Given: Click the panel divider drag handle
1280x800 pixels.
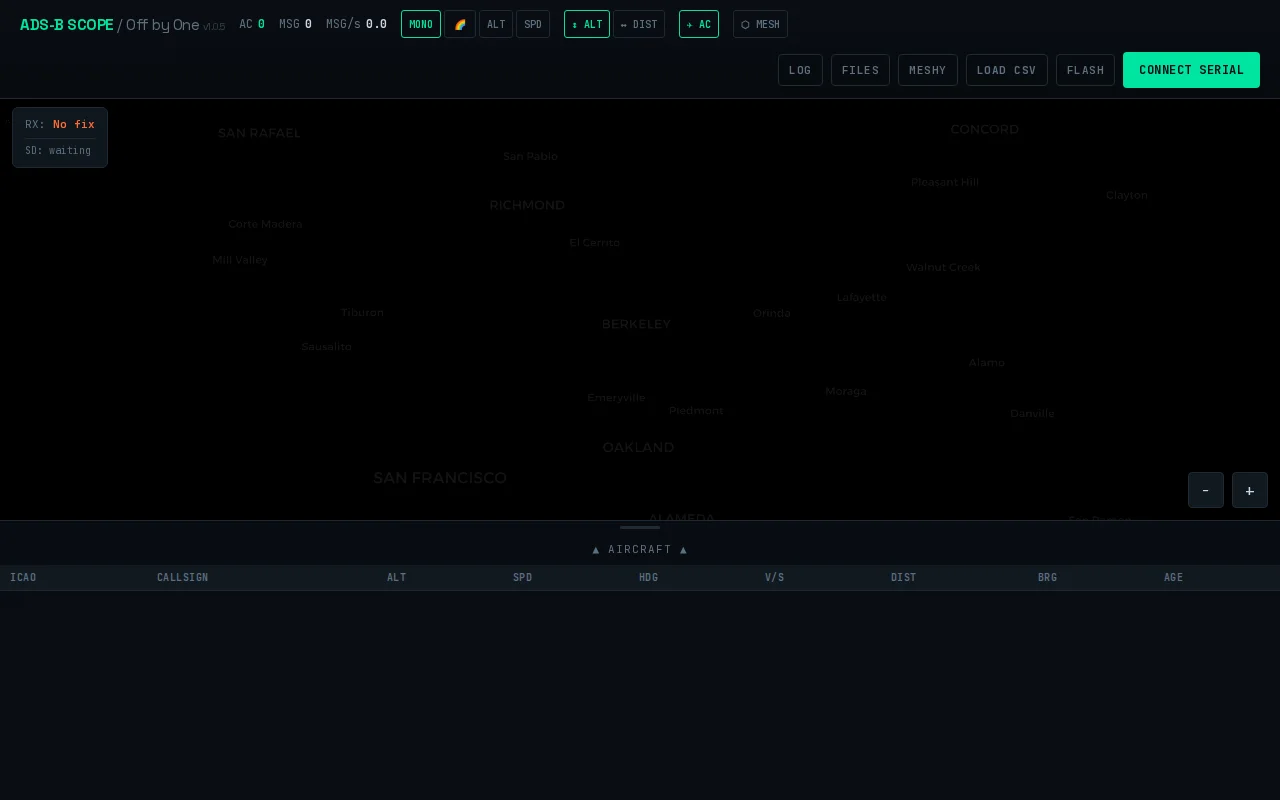Looking at the screenshot, I should (640, 527).
